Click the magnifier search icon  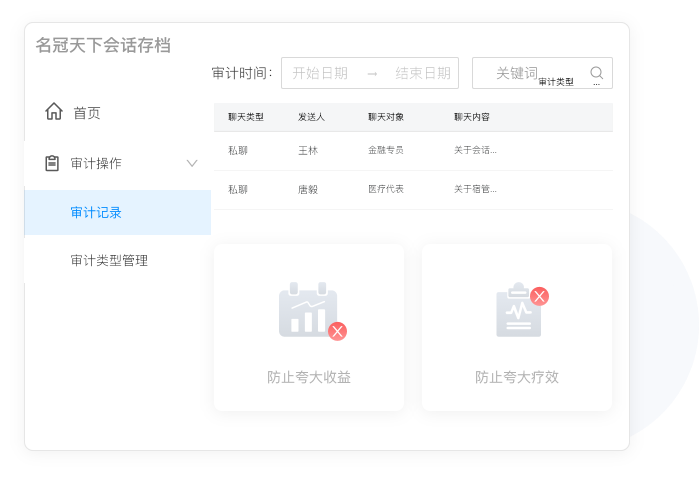(x=597, y=73)
